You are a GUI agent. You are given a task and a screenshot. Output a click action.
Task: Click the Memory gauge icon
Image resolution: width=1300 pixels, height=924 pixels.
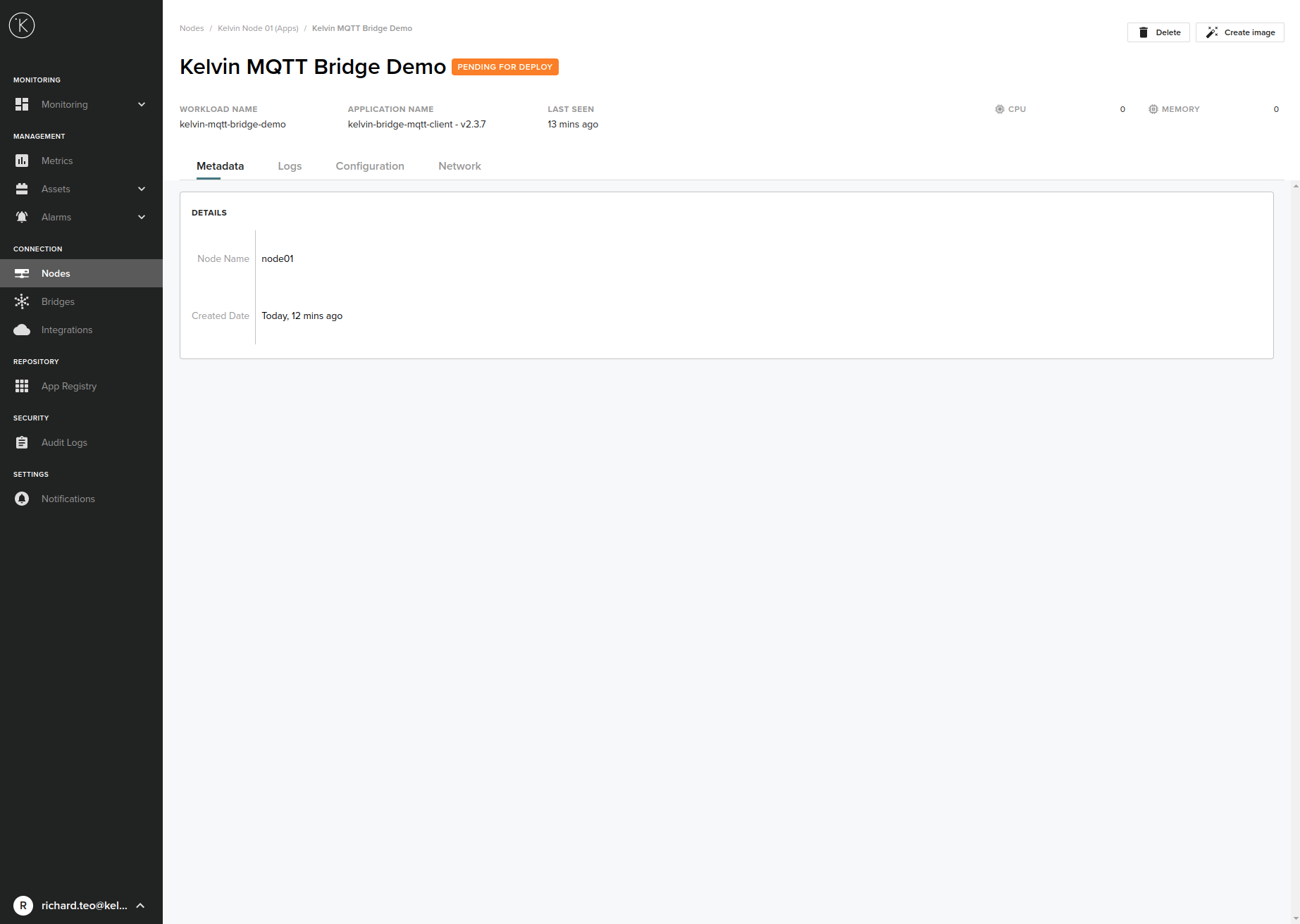point(1153,109)
